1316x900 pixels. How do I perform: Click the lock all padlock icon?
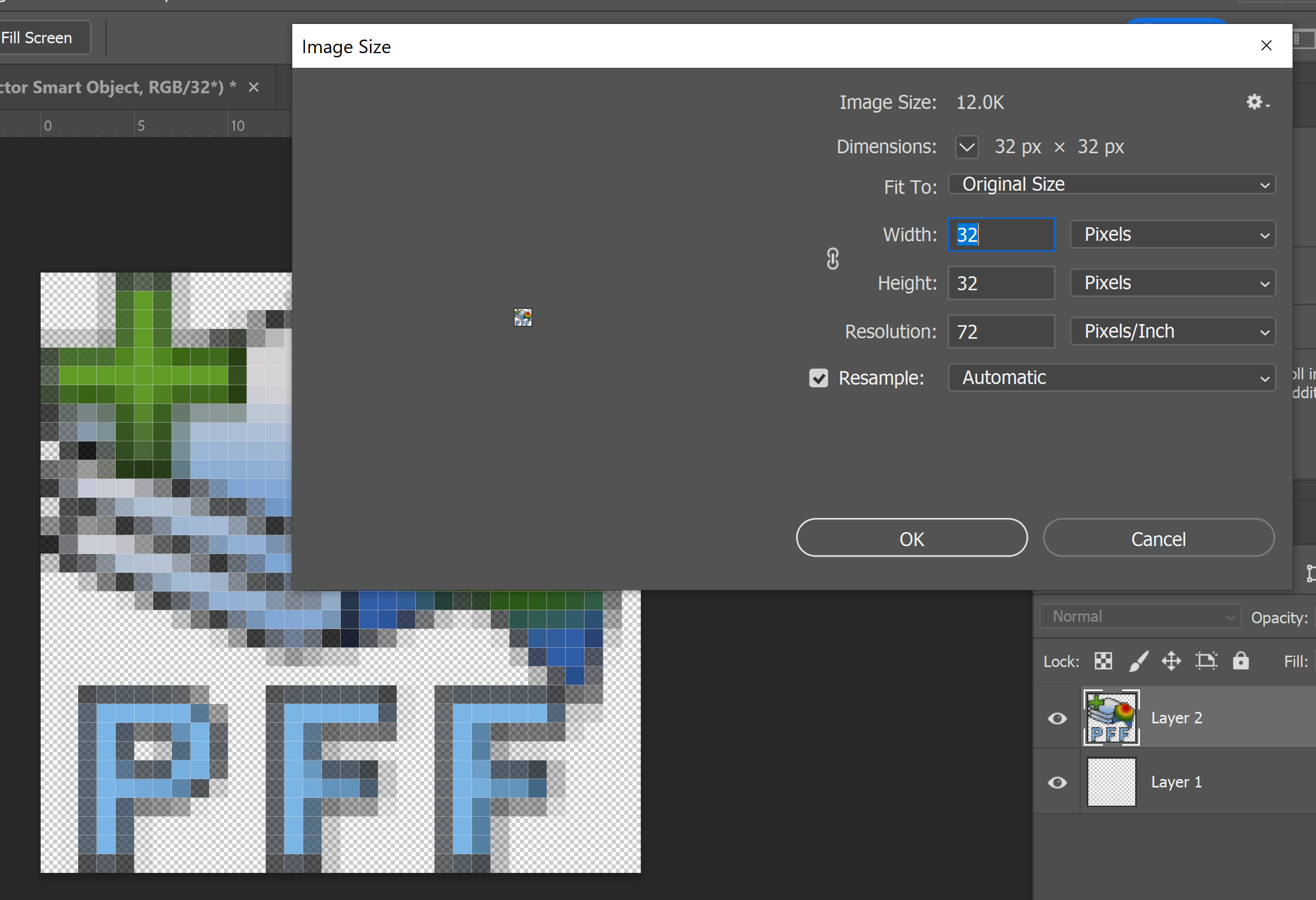[x=1240, y=661]
